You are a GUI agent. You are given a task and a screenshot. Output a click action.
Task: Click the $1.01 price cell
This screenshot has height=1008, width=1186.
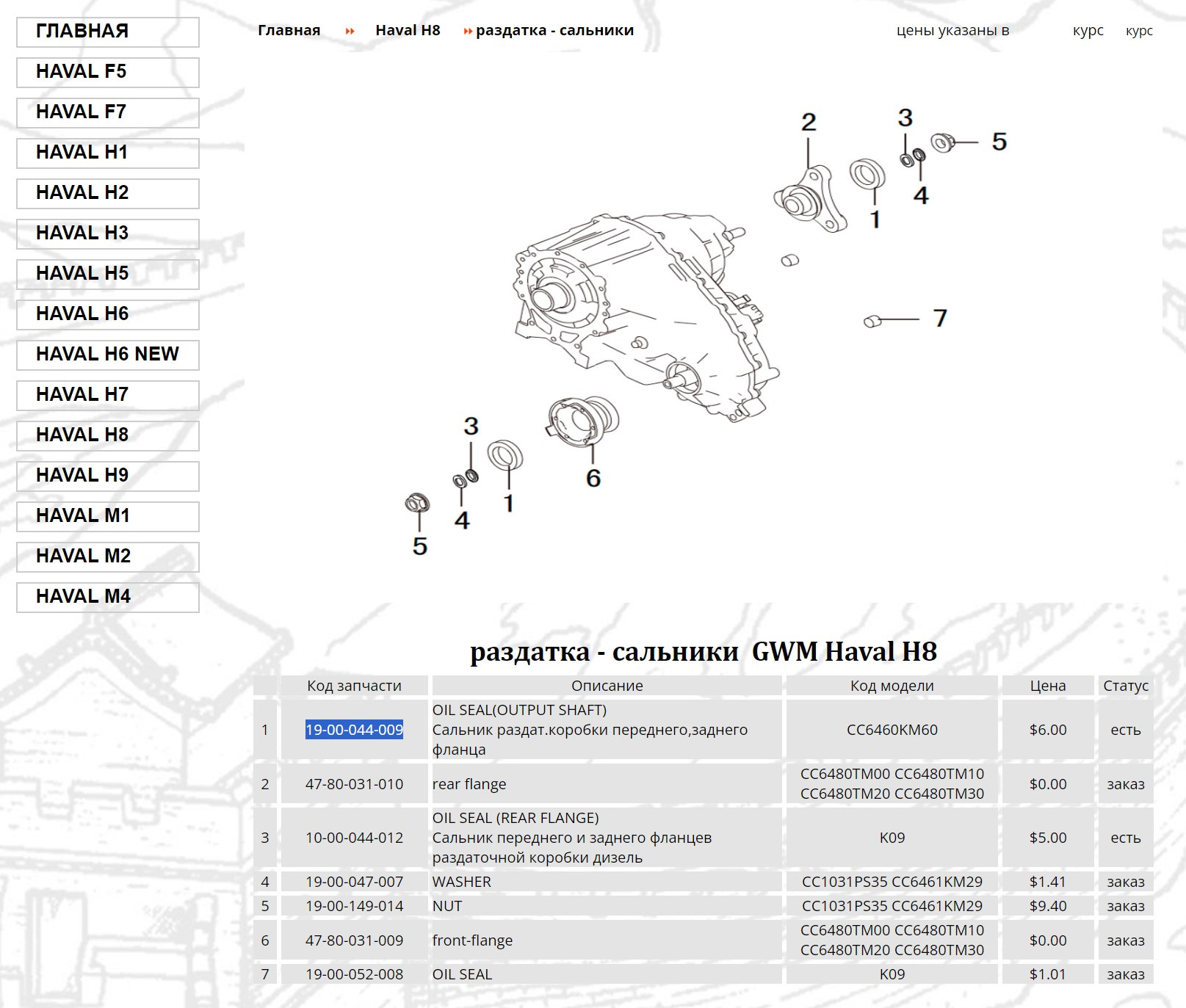tap(1048, 974)
